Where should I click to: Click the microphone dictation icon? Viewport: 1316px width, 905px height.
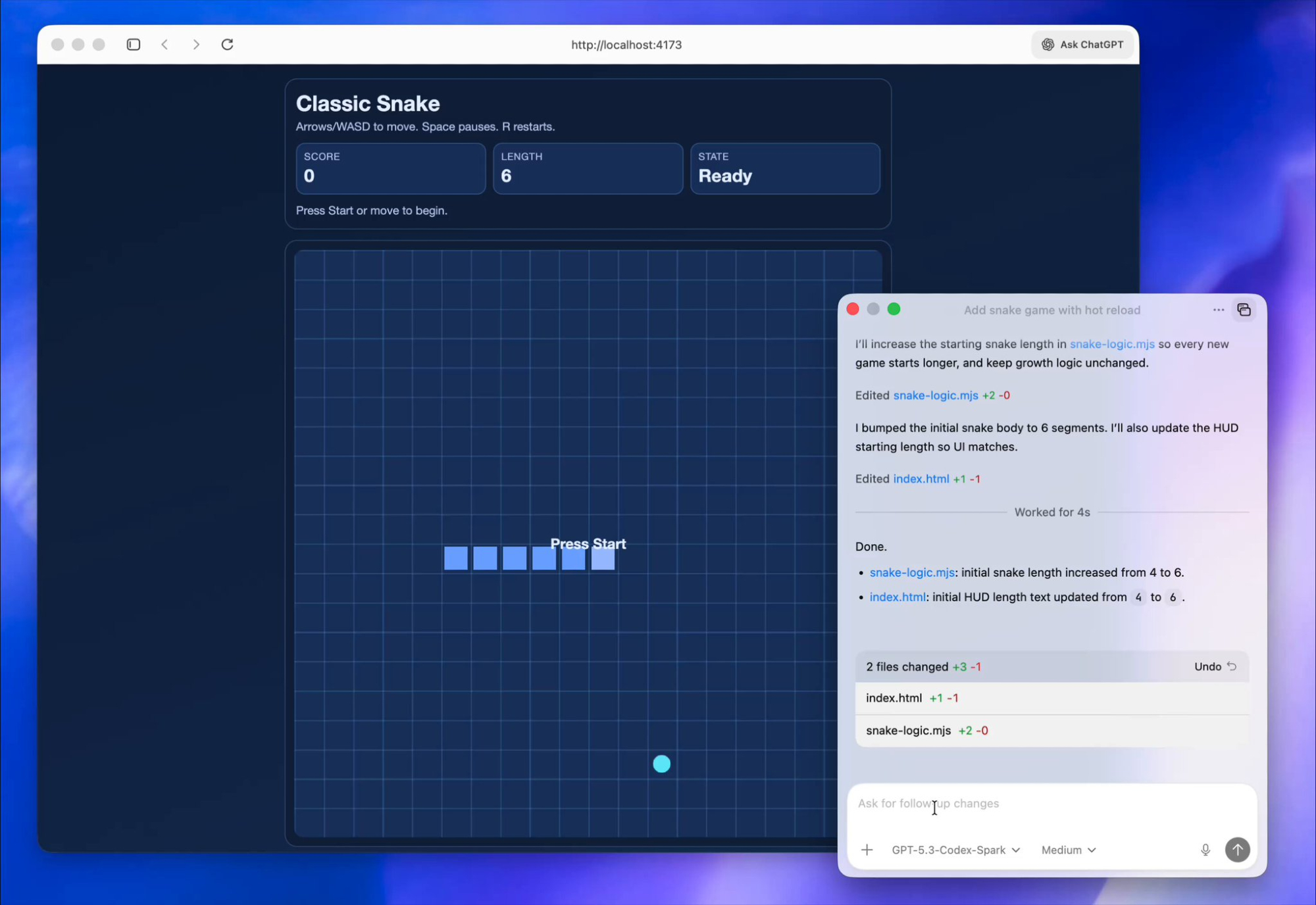[x=1205, y=850]
